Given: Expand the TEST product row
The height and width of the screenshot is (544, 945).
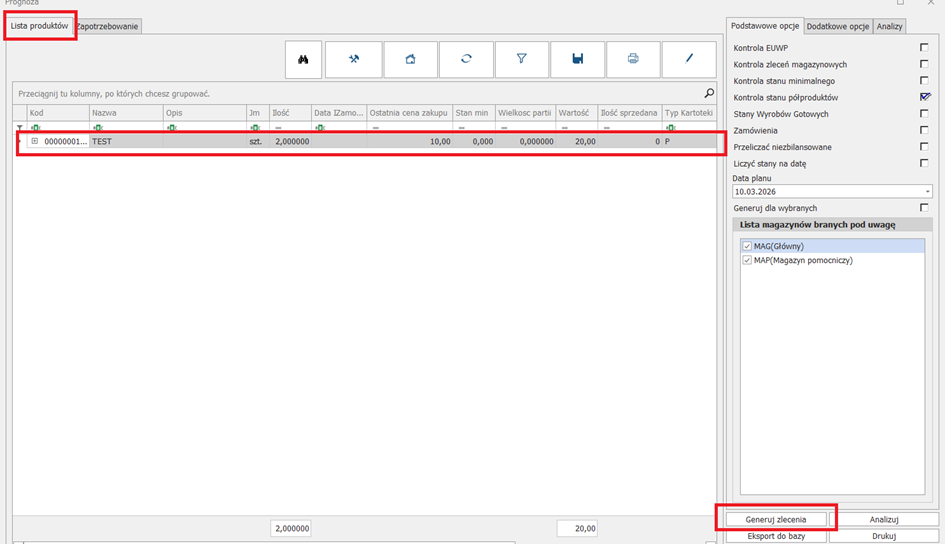Looking at the screenshot, I should click(35, 142).
